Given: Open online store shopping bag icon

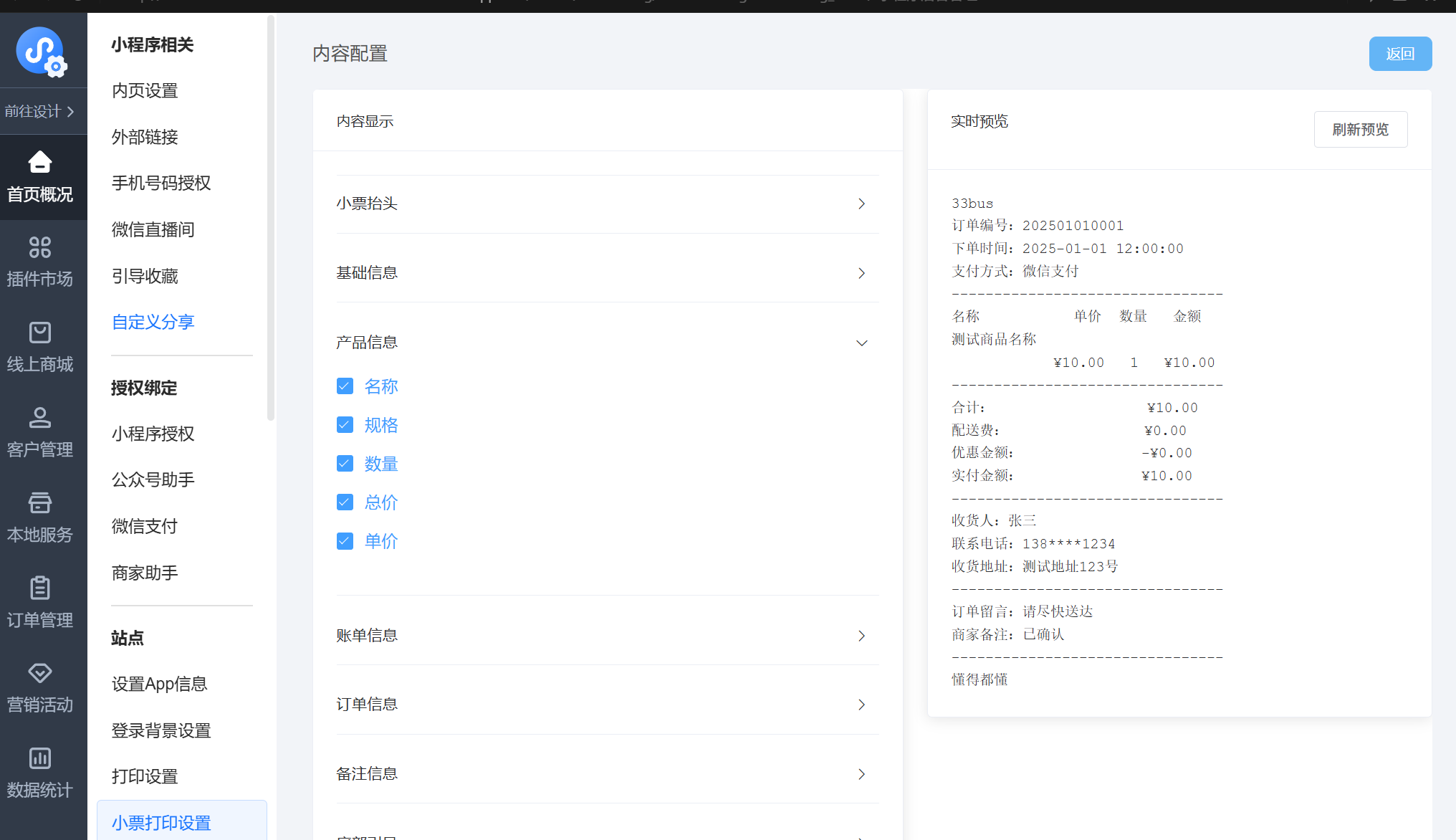Looking at the screenshot, I should pos(40,333).
